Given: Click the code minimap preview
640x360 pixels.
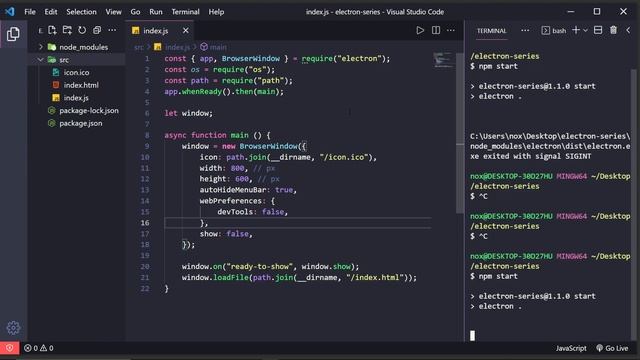Looking at the screenshot, I should pyautogui.click(x=443, y=60).
